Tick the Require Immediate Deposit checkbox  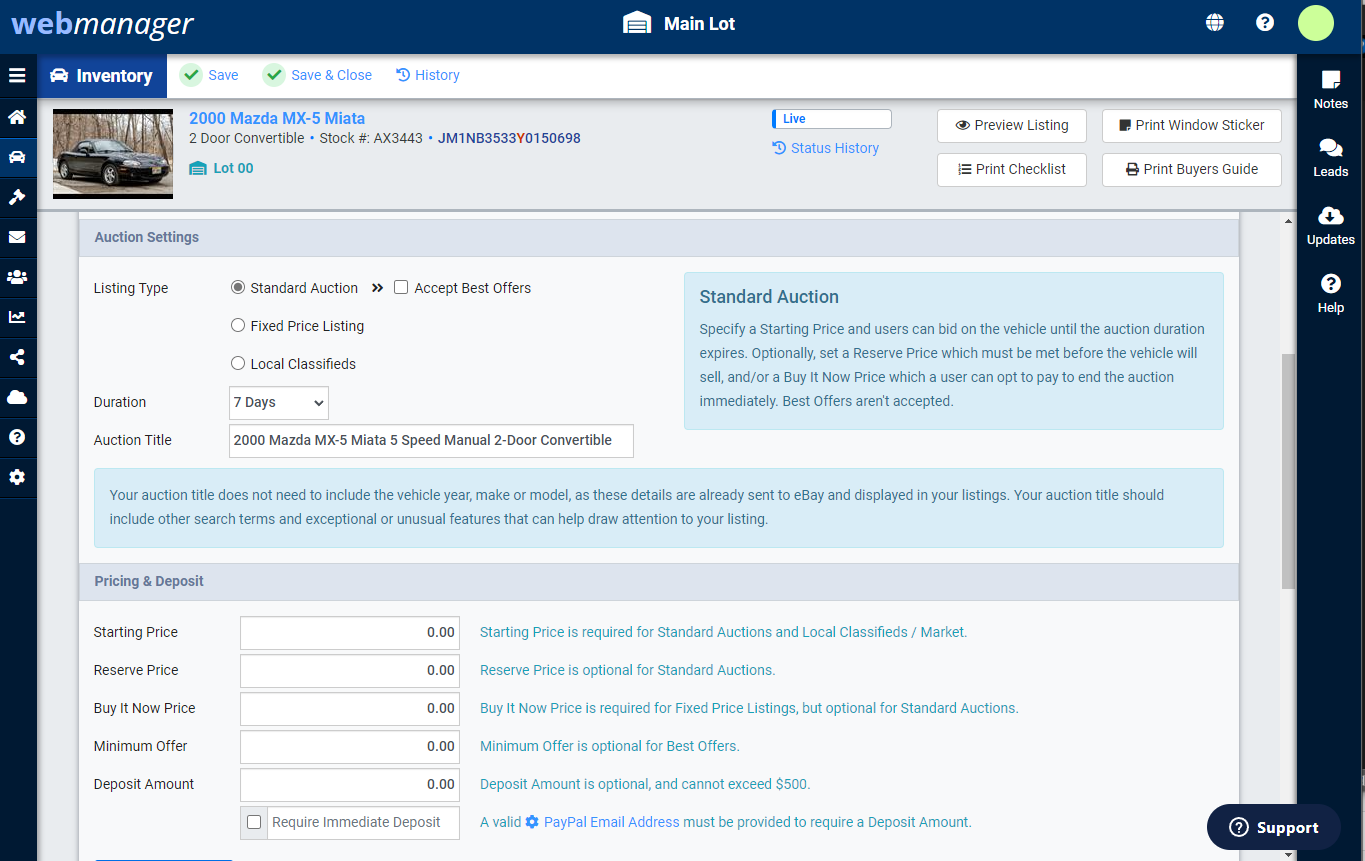coord(254,822)
